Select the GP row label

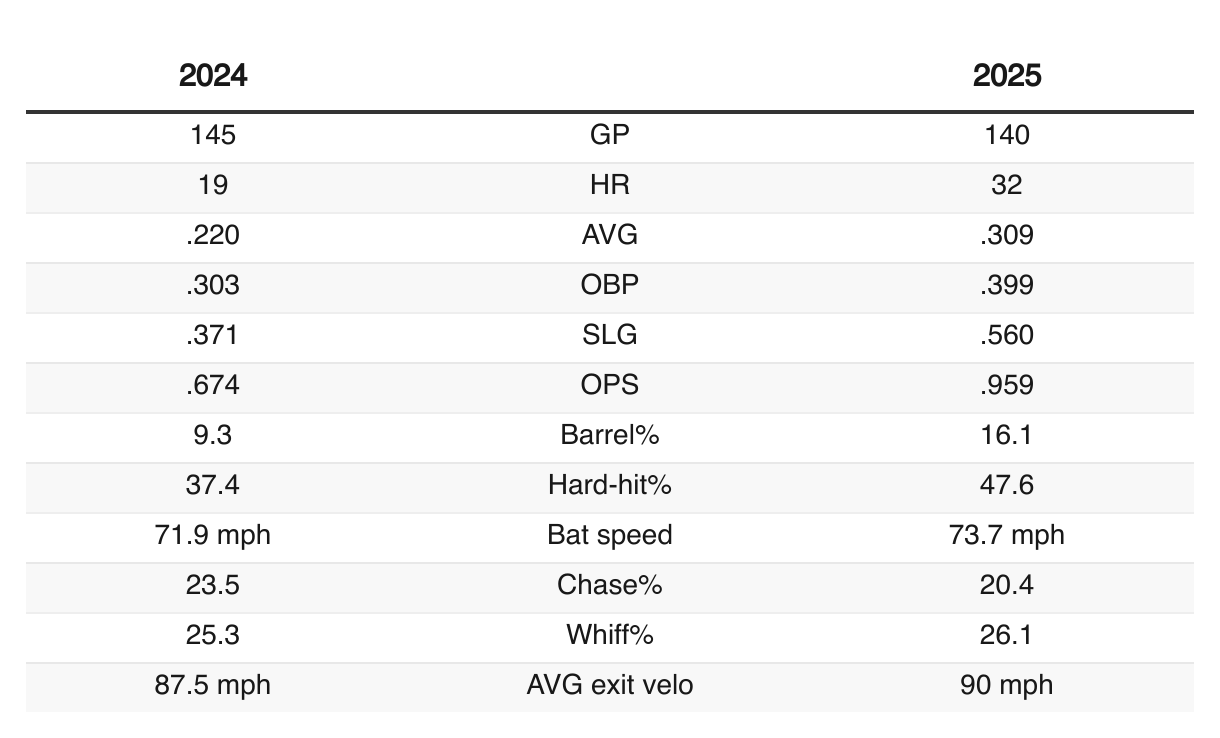click(x=609, y=135)
